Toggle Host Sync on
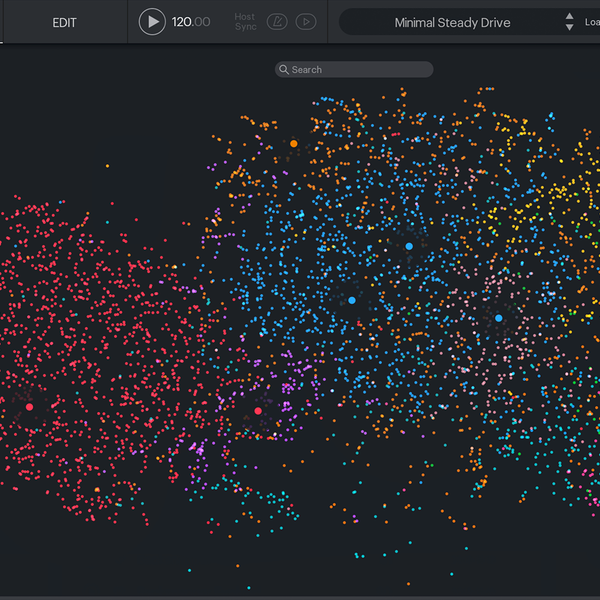Viewport: 600px width, 600px height. point(245,22)
